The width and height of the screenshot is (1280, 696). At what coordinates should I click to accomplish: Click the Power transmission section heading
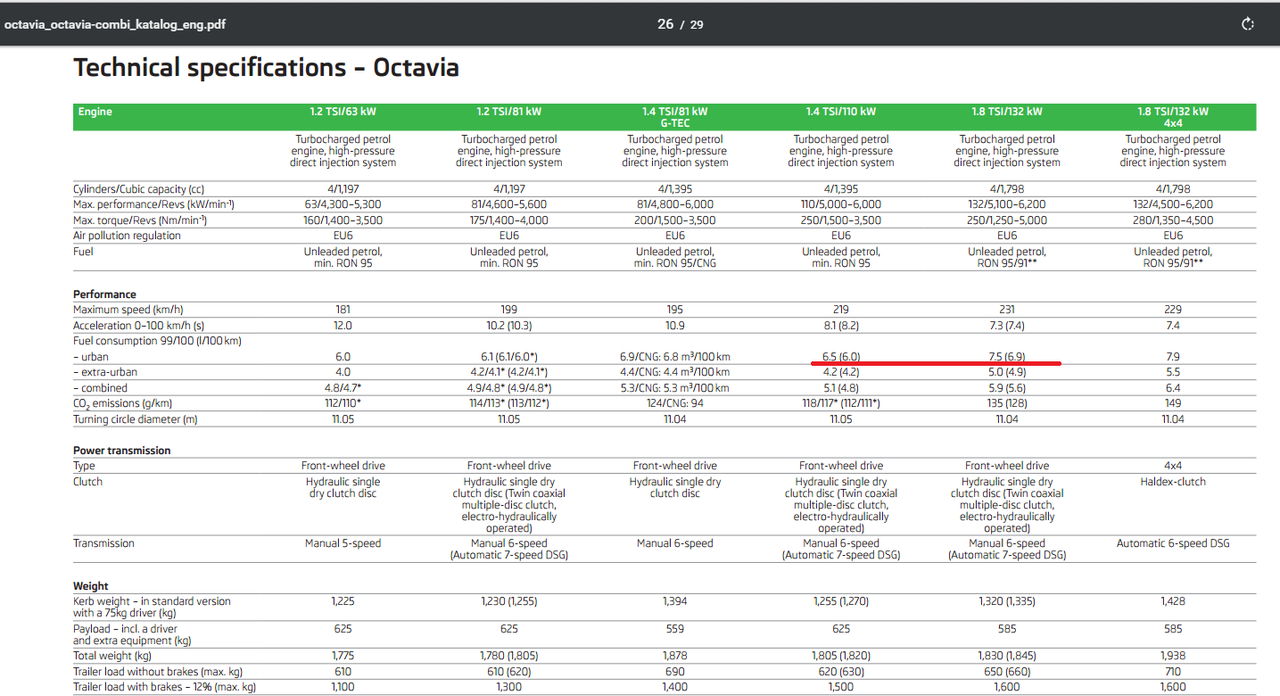(122, 451)
